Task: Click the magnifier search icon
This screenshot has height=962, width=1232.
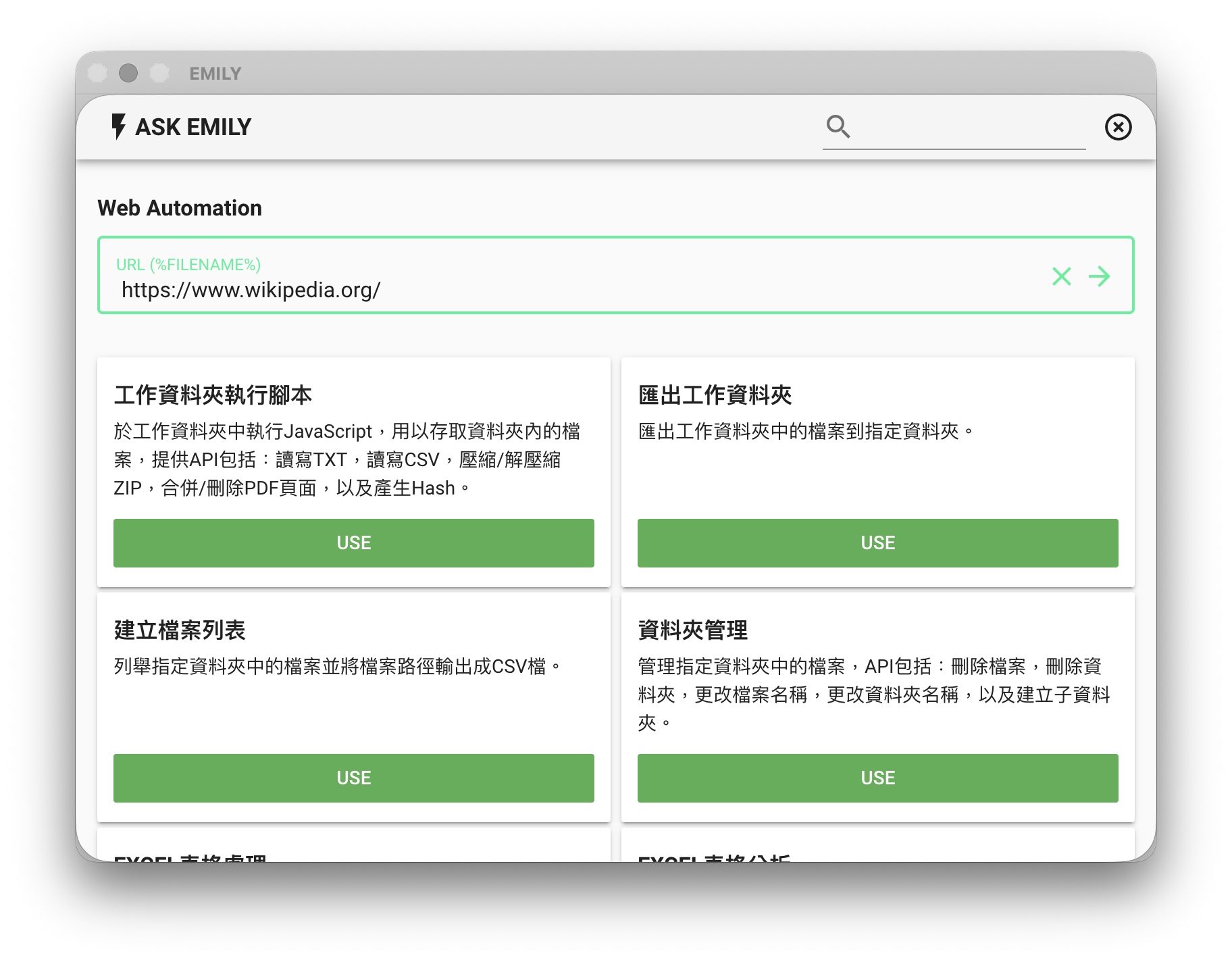Action: [838, 126]
